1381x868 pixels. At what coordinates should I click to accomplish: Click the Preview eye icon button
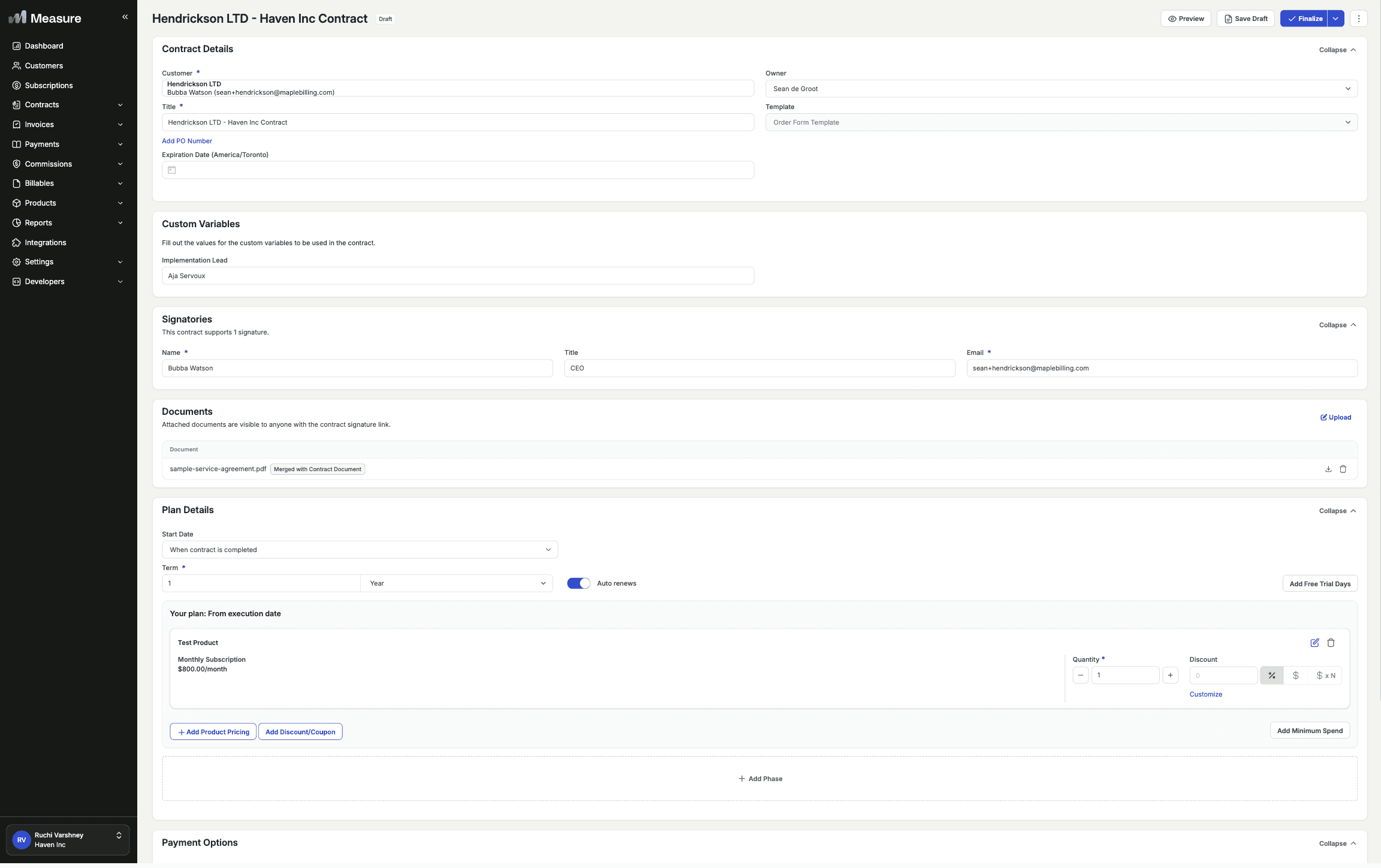pos(1186,19)
